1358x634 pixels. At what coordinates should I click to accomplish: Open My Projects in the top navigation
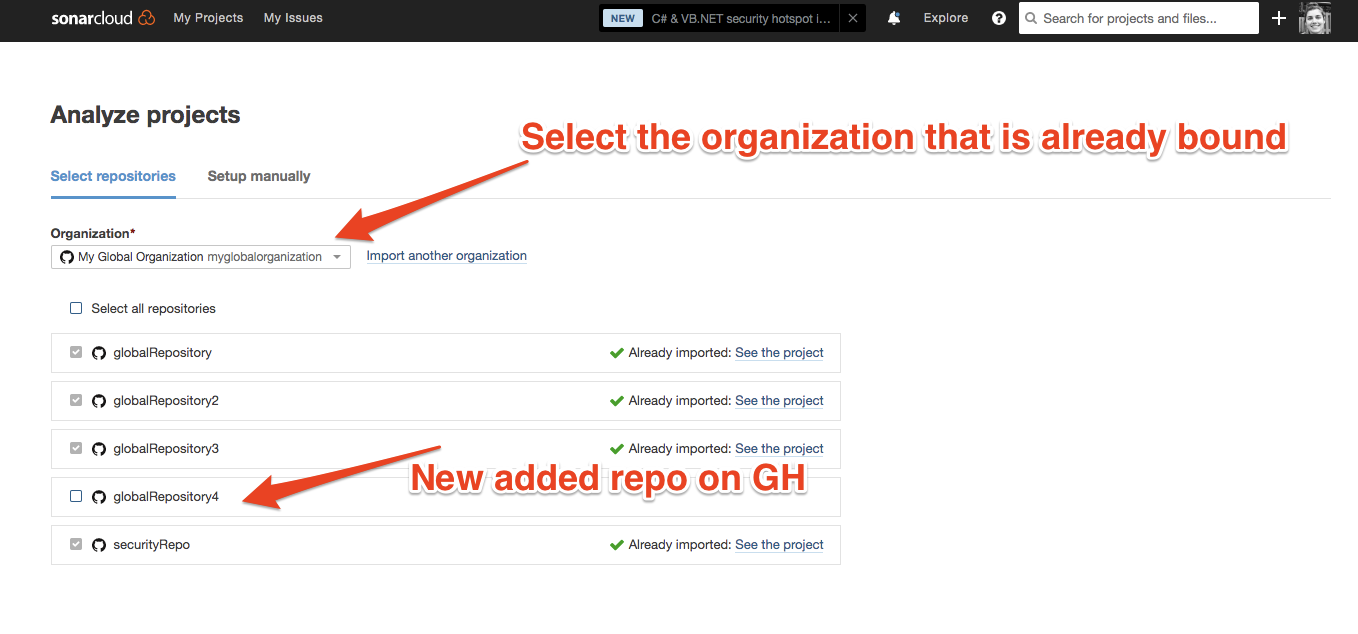pos(208,18)
